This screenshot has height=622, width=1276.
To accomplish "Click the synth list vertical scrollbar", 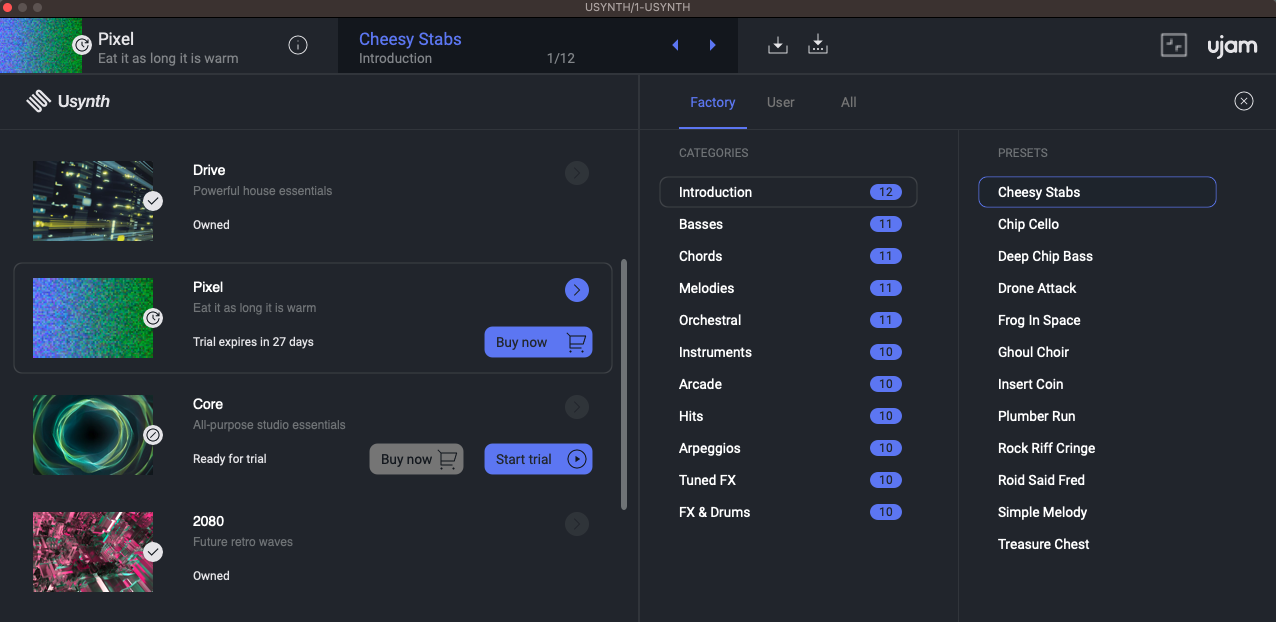I will pyautogui.click(x=625, y=385).
